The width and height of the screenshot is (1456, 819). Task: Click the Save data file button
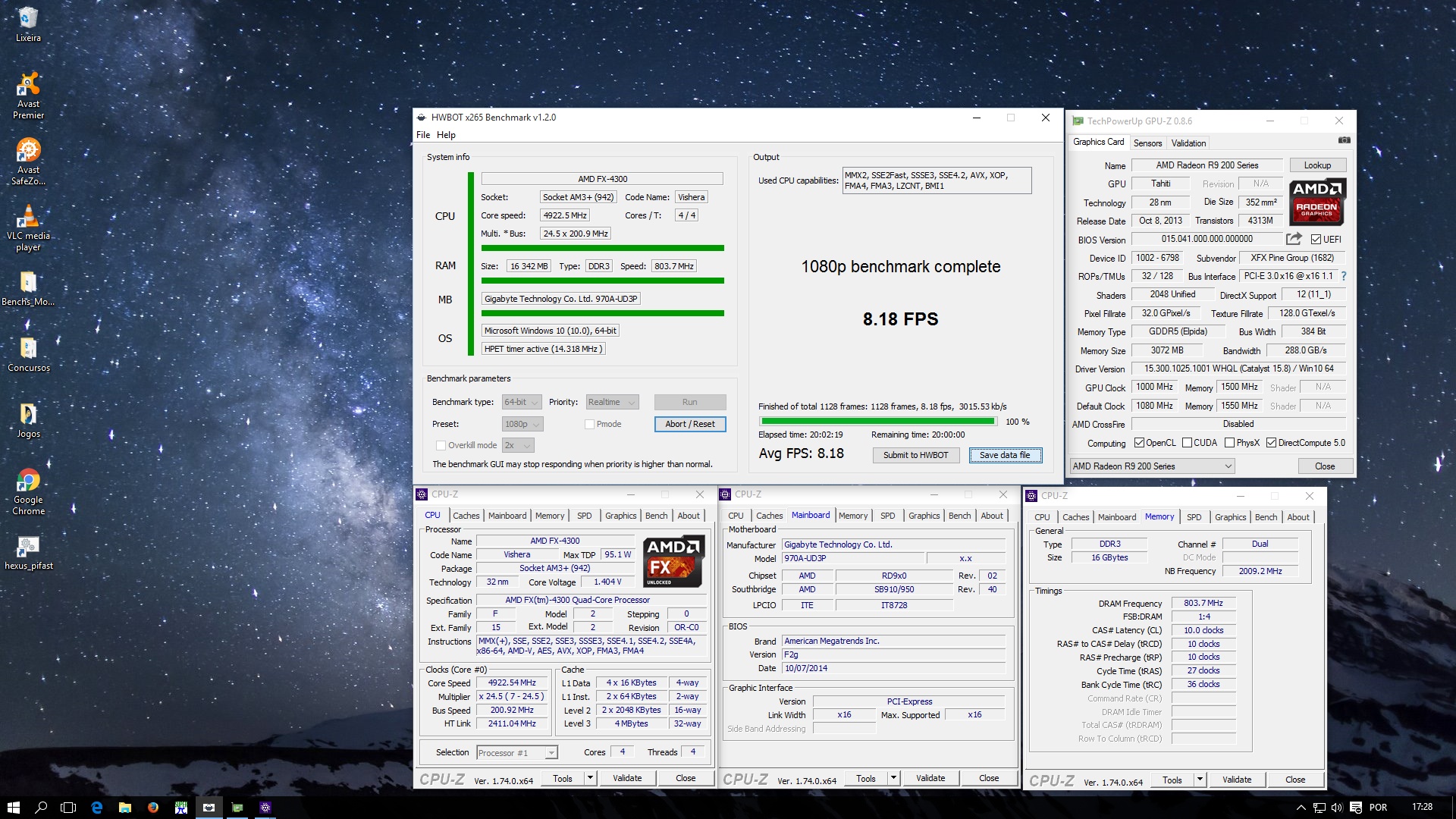click(x=1005, y=455)
